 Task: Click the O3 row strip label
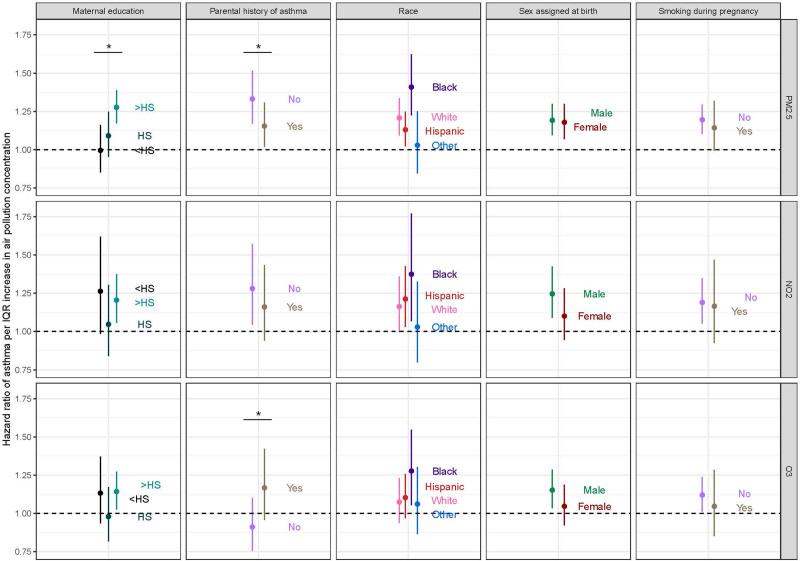click(x=790, y=472)
